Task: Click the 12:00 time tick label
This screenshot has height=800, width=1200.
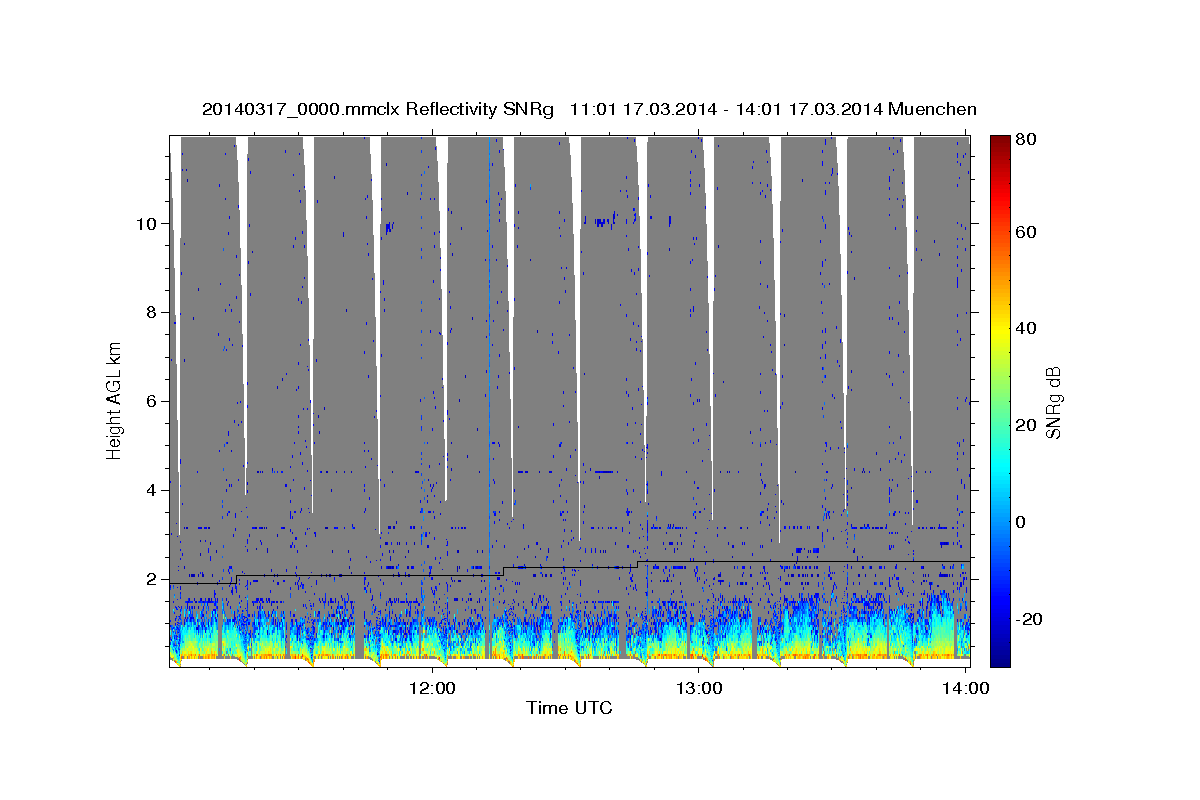Action: pos(433,689)
